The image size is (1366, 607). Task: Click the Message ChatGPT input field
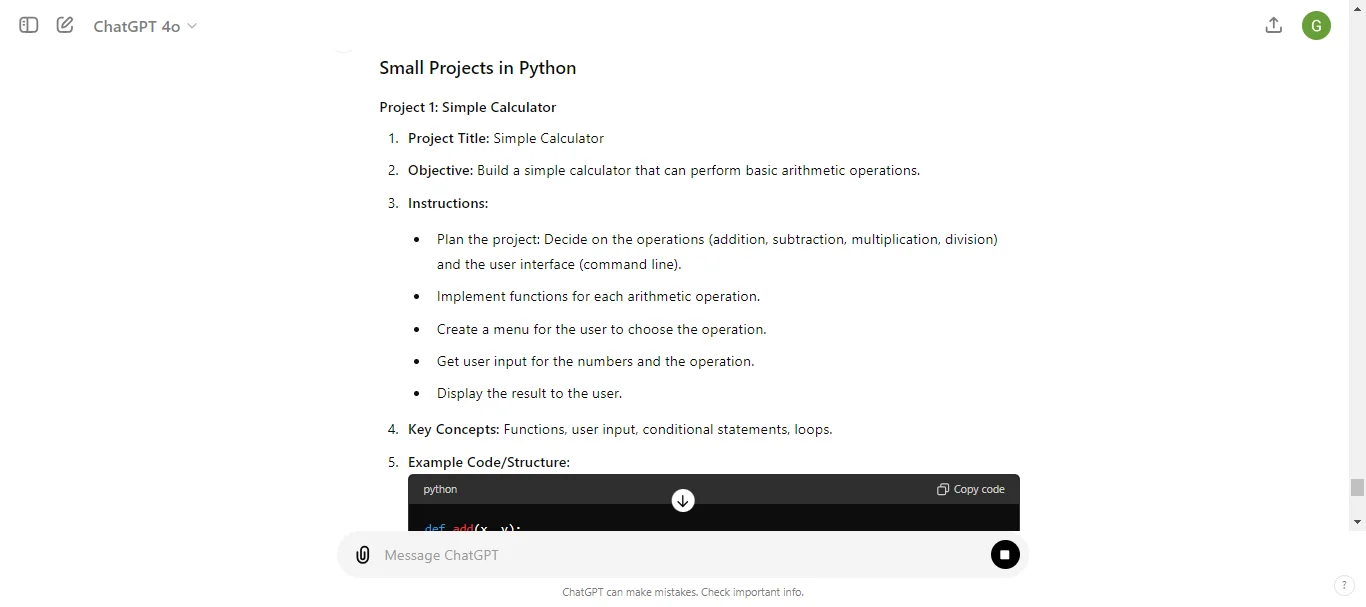[x=600, y=555]
